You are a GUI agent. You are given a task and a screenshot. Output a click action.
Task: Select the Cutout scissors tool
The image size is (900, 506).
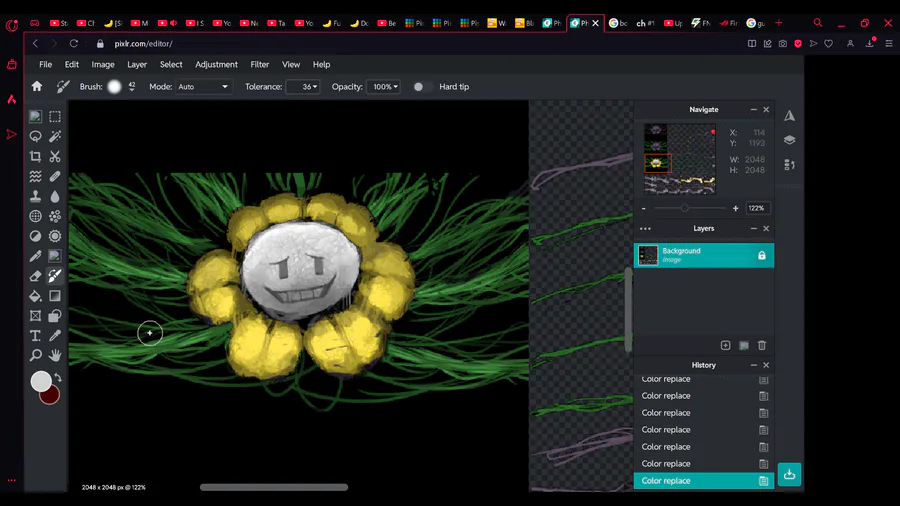point(55,156)
